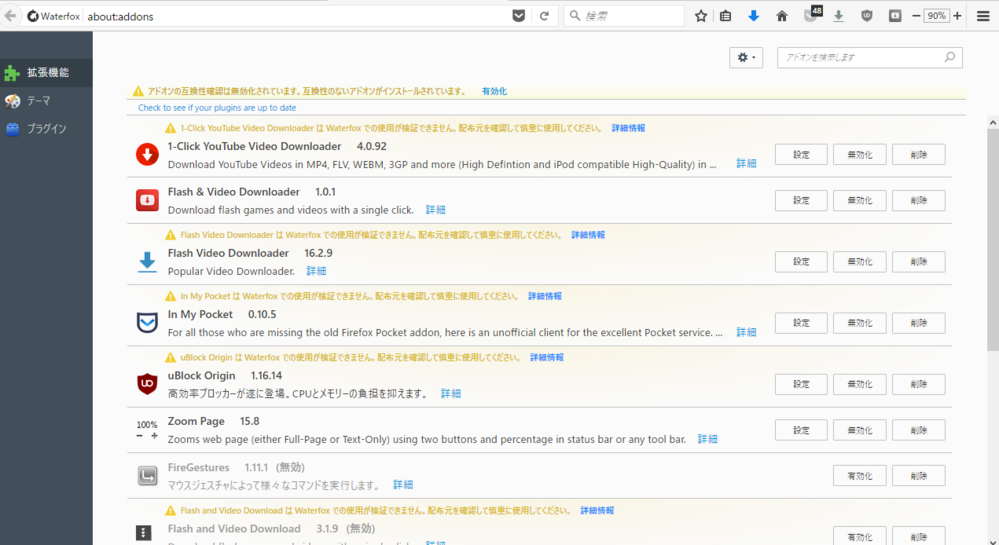Click the 1-Click YouTube Video Downloader red icon
Screen dimensions: 999x545
pos(147,154)
